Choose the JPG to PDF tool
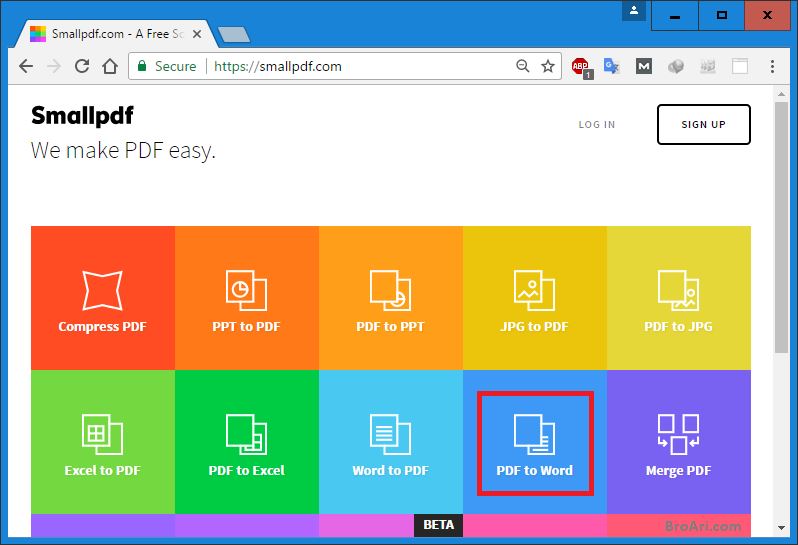 534,298
